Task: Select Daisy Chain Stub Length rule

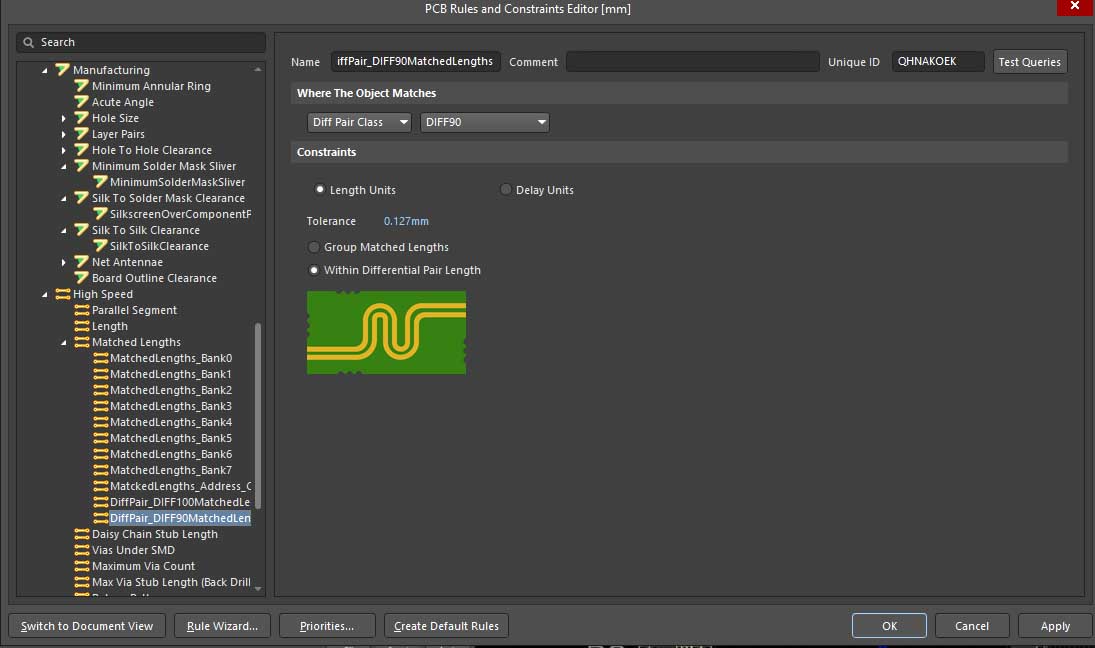Action: coord(154,534)
